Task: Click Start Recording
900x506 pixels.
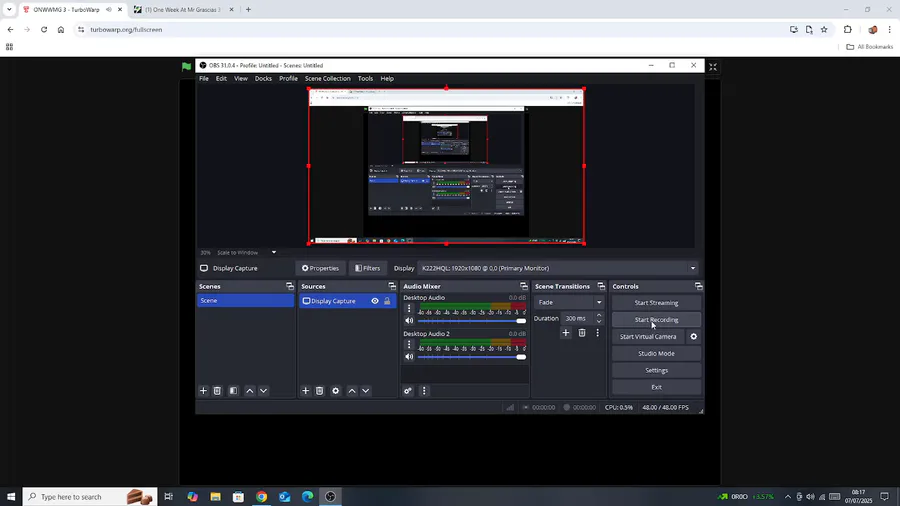Action: pyautogui.click(x=656, y=320)
